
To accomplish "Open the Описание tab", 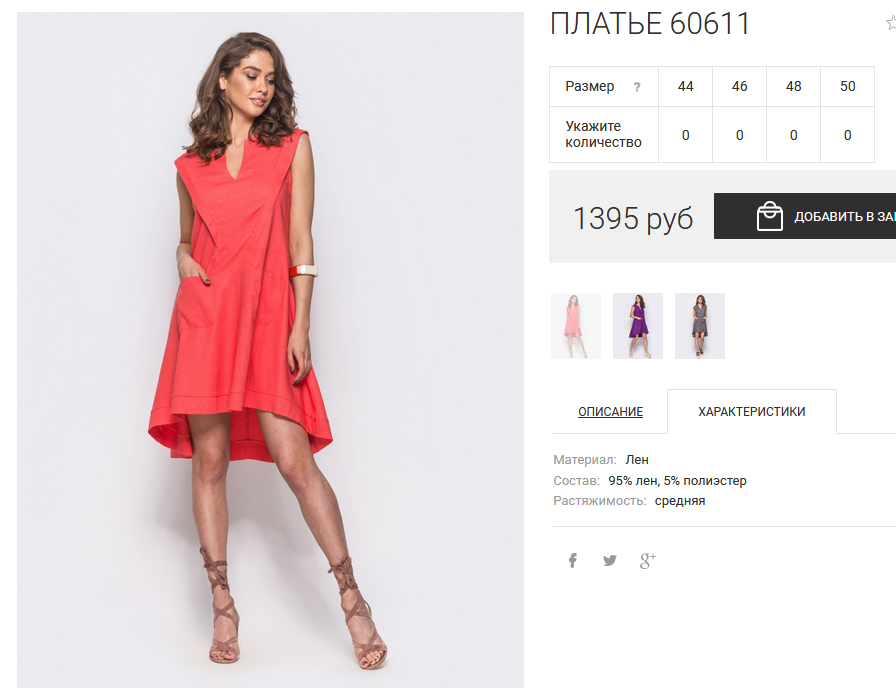I will click(x=610, y=411).
